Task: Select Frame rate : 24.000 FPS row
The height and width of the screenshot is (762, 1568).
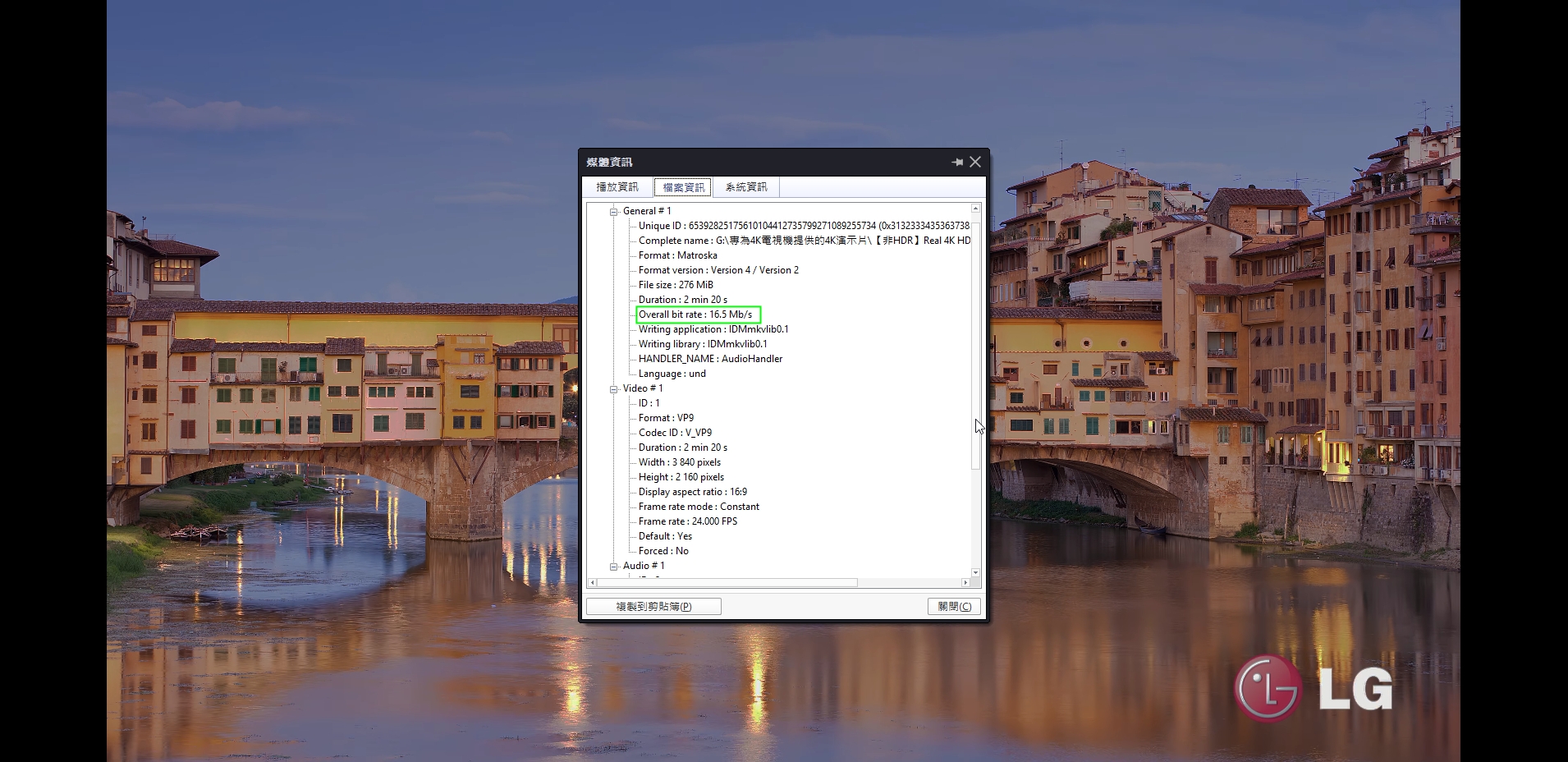Action: 688,521
